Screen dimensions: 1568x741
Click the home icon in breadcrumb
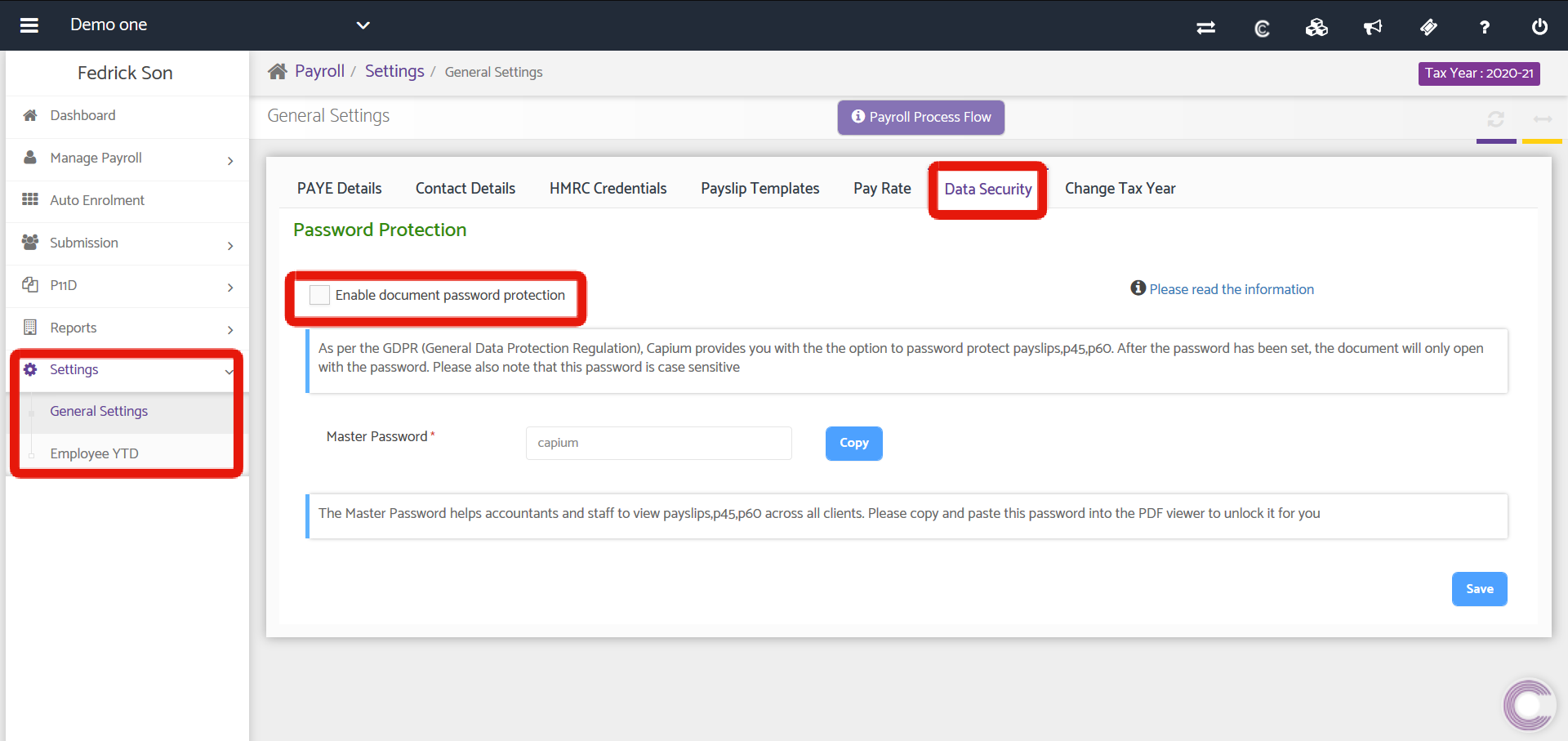278,71
